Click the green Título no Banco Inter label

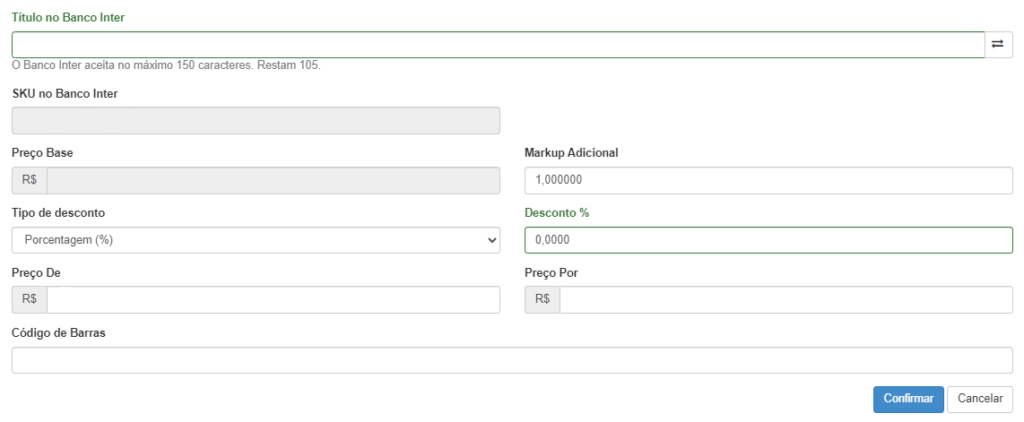coord(68,18)
